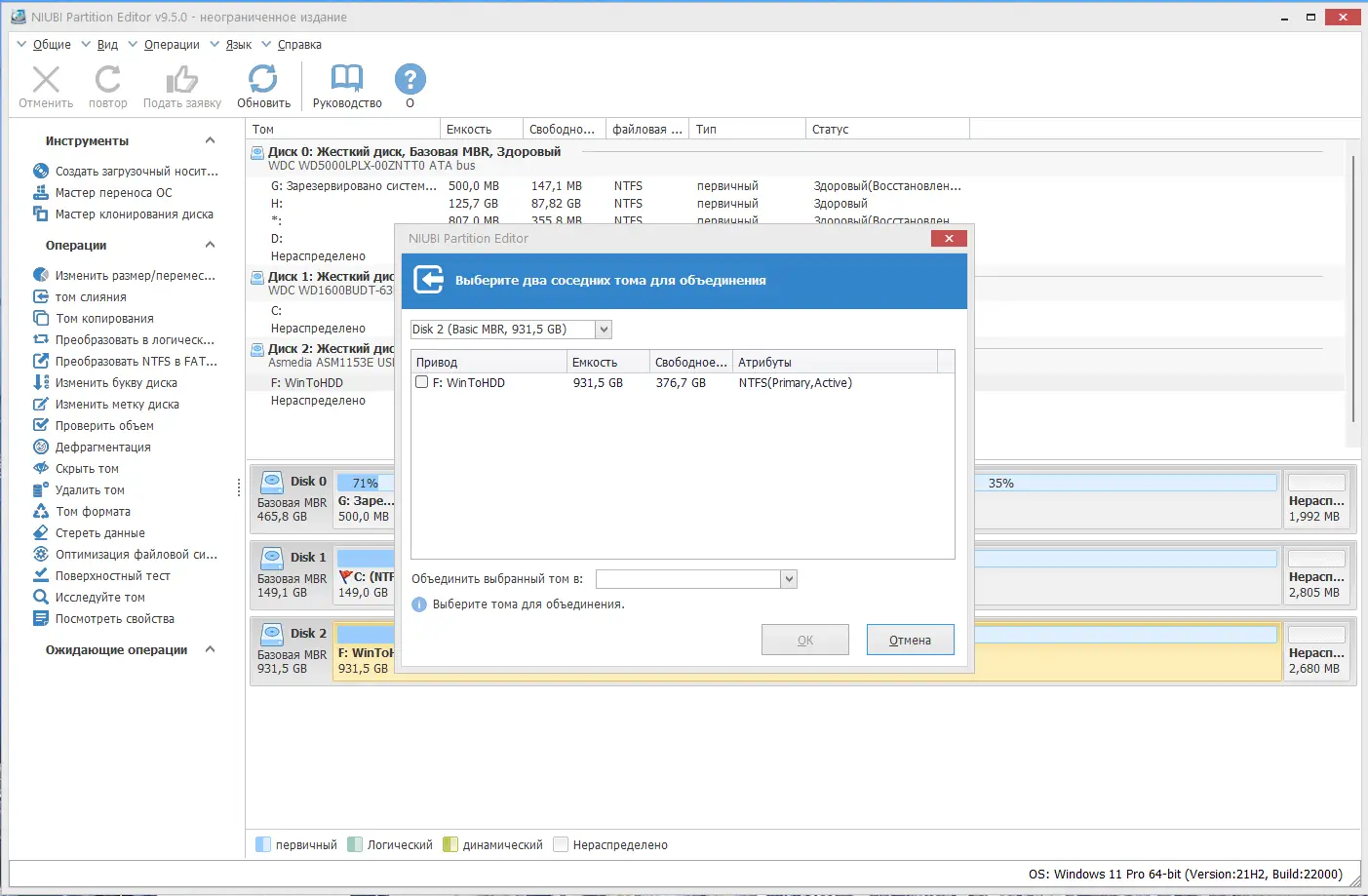Collapse the Операции section
Screen dimensions: 1368x896
point(210,245)
